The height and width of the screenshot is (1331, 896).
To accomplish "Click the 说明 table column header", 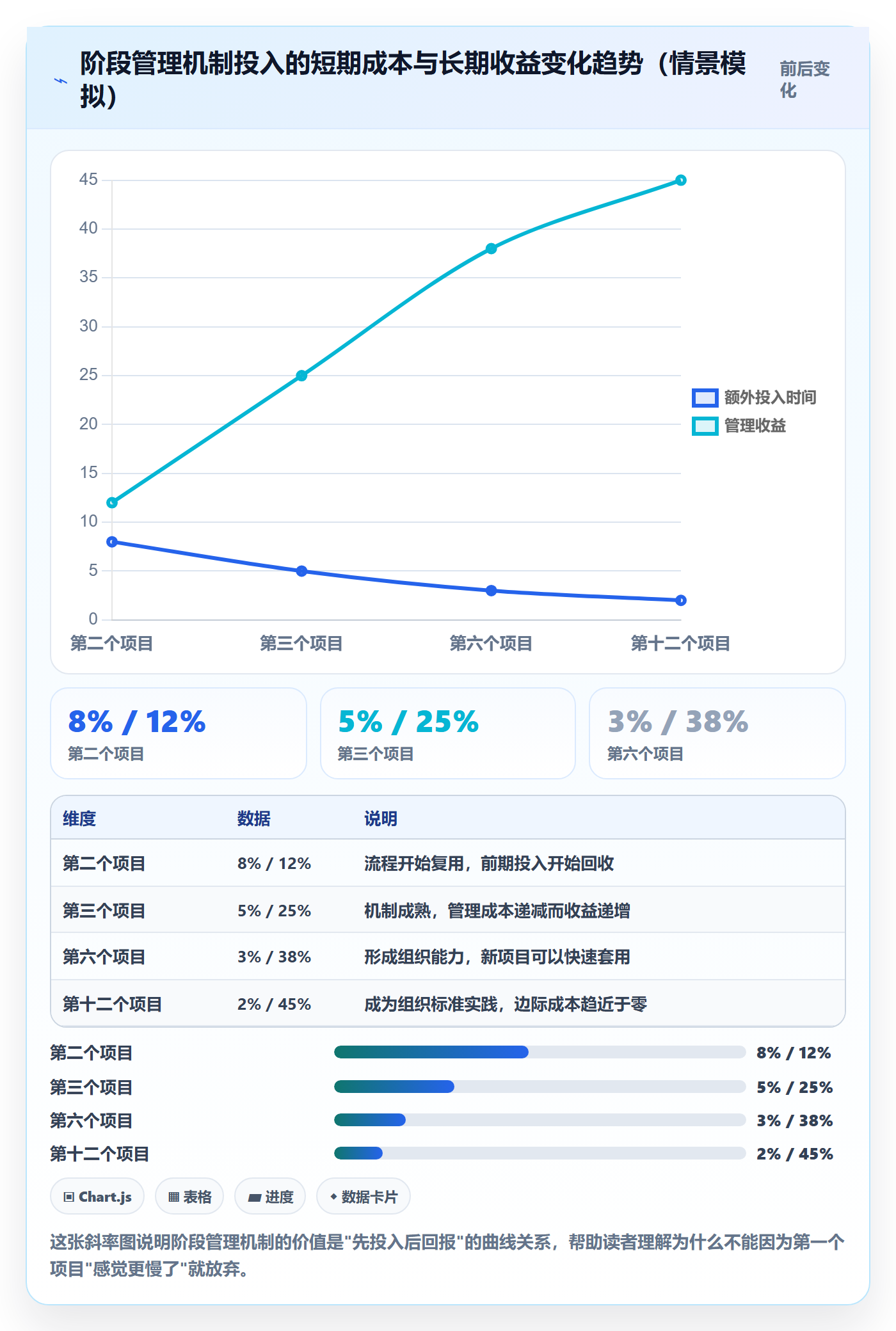I will (x=381, y=818).
